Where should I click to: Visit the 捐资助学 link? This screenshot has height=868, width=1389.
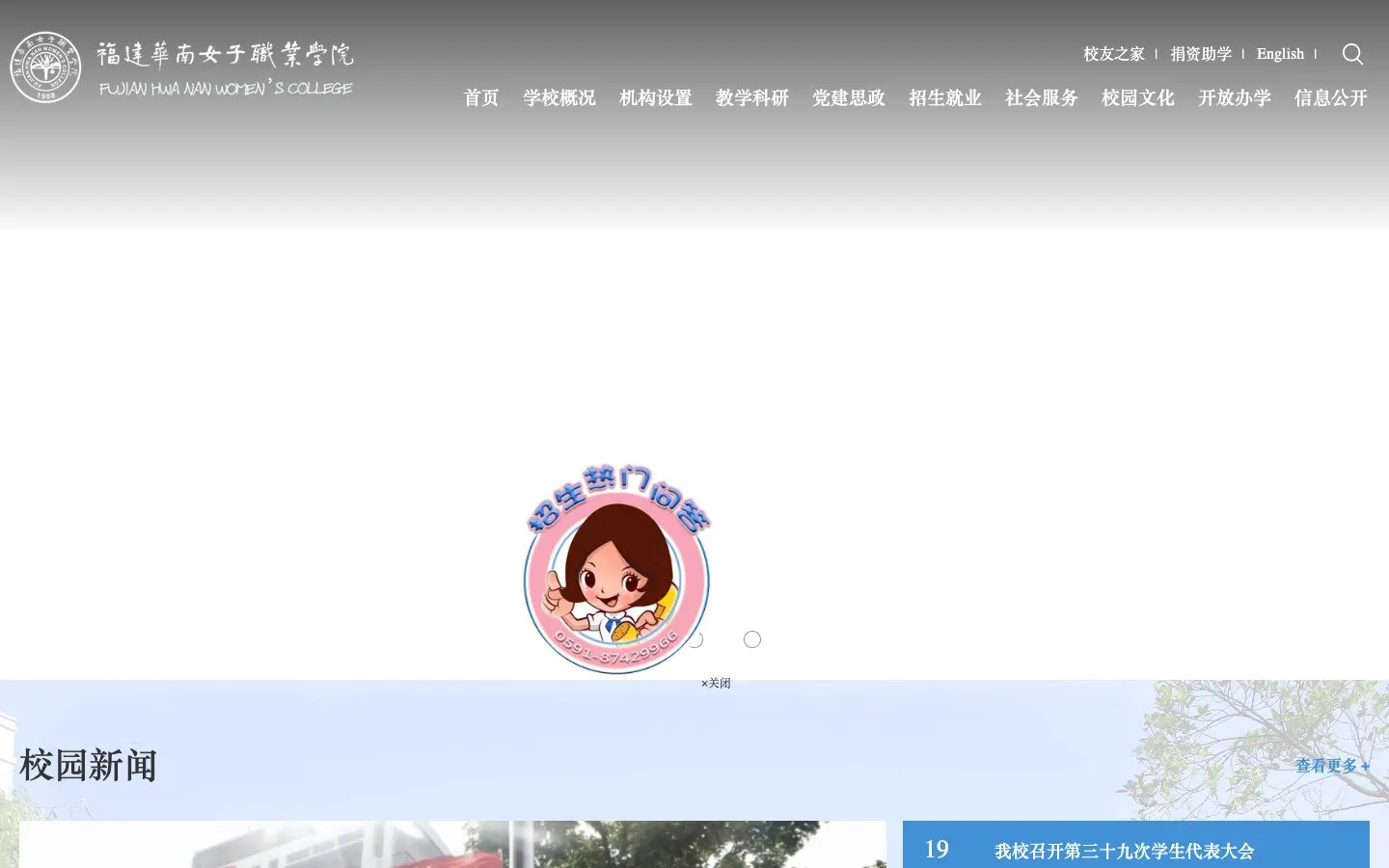(x=1201, y=54)
